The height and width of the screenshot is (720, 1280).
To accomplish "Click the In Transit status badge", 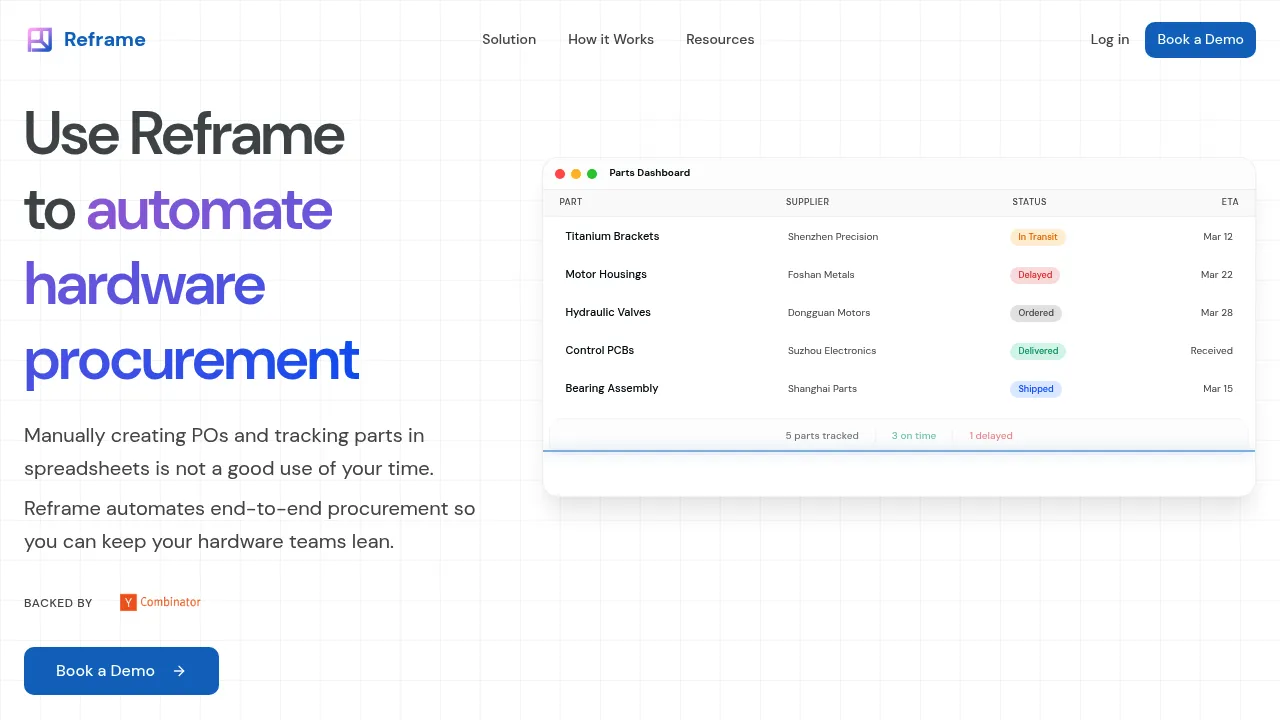I will click(x=1038, y=237).
